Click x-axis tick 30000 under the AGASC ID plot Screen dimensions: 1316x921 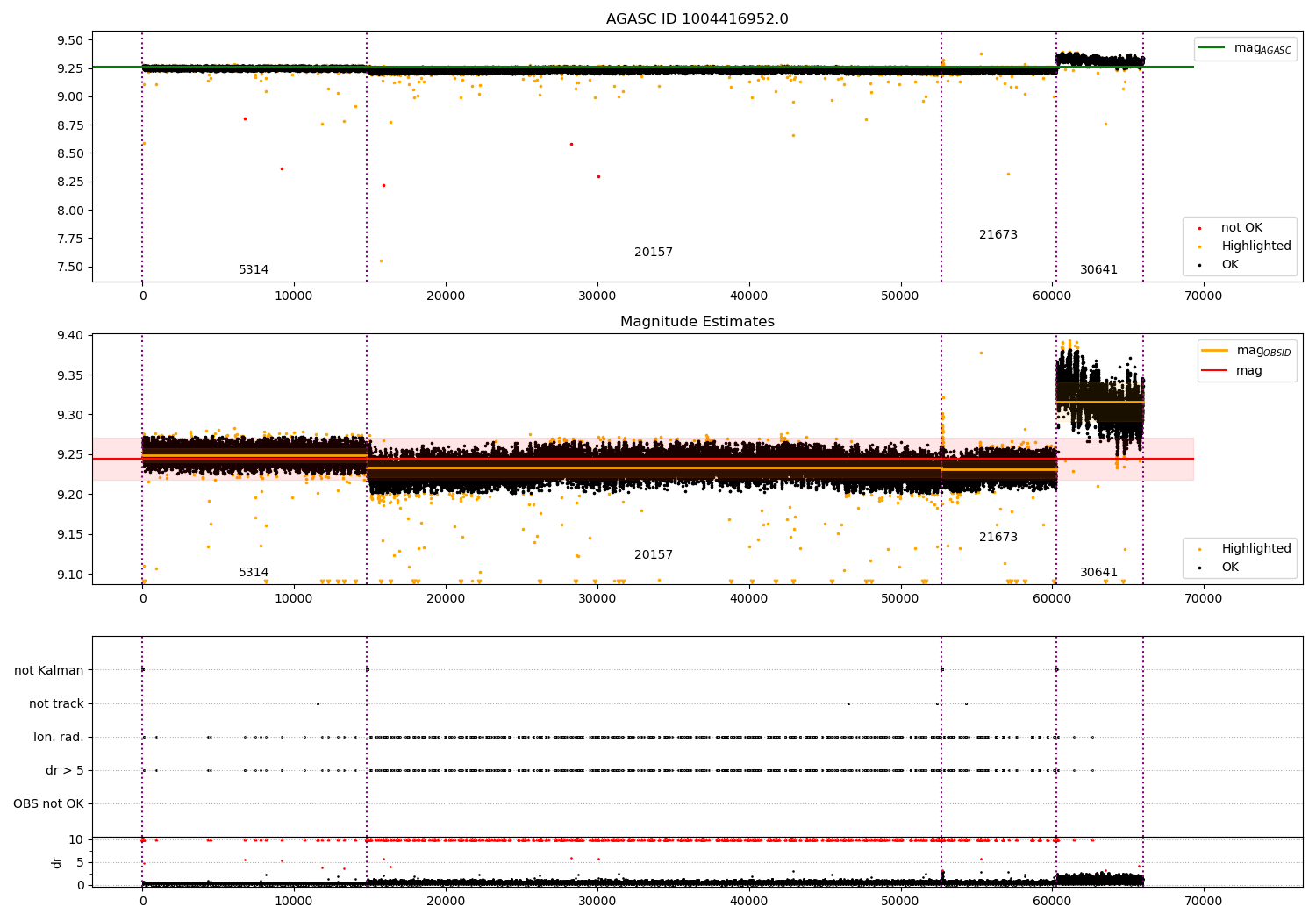click(x=597, y=296)
